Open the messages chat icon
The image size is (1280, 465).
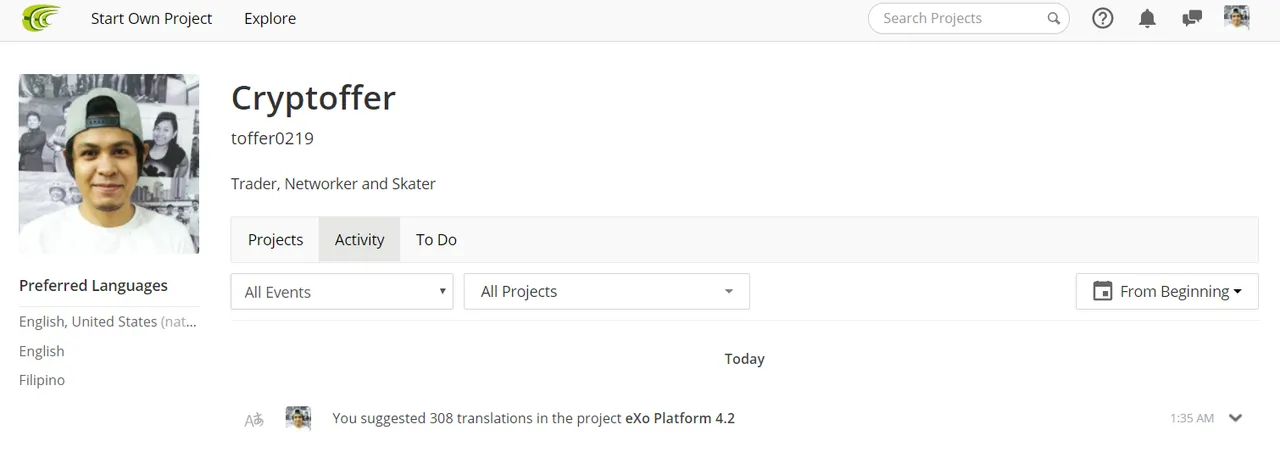1191,18
